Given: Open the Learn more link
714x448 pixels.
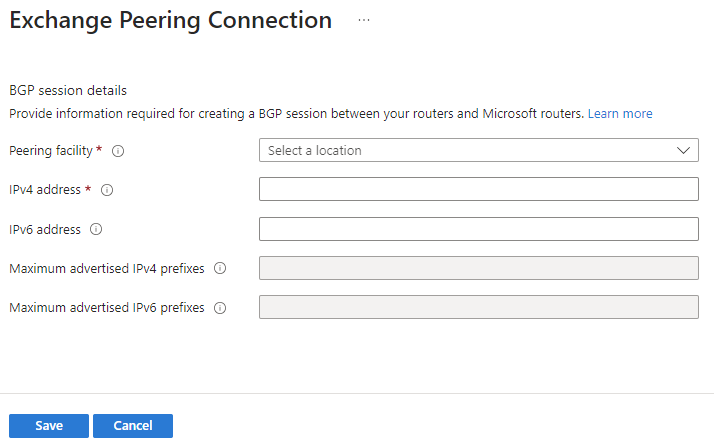Looking at the screenshot, I should tap(620, 114).
